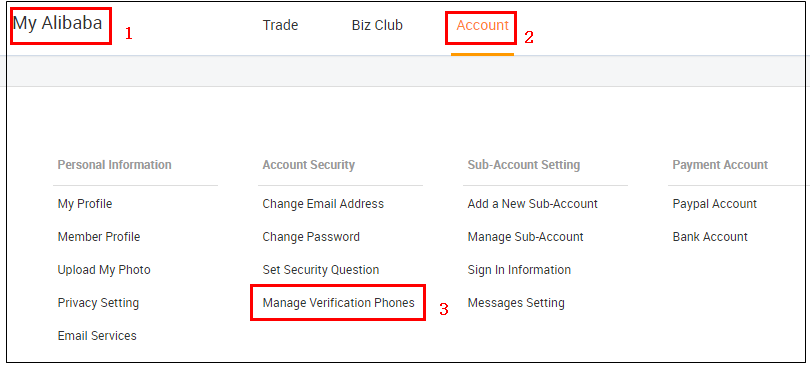Open the Trade tab

click(x=280, y=25)
